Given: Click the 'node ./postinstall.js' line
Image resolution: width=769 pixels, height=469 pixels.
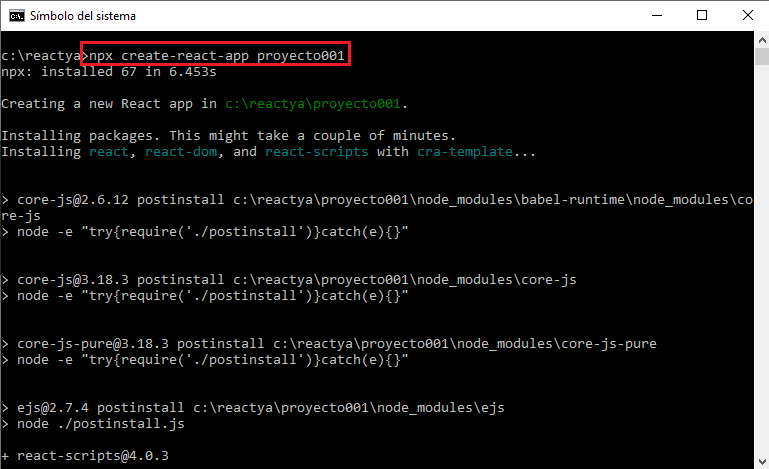Looking at the screenshot, I should click(93, 424).
